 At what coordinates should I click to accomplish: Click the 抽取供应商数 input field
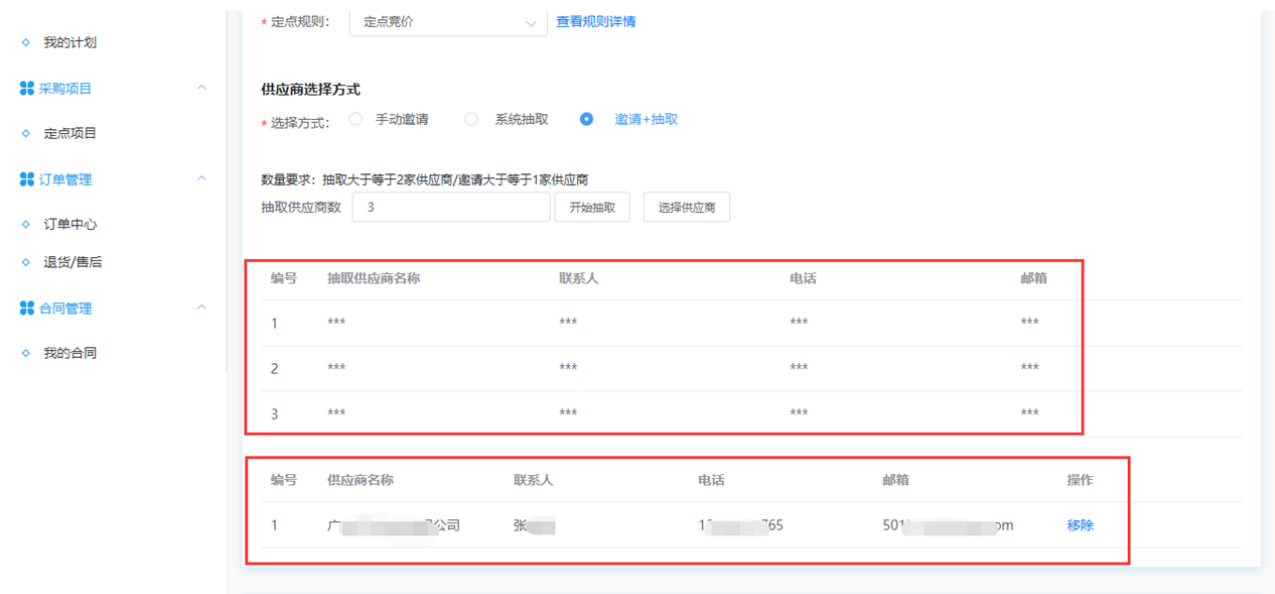451,208
